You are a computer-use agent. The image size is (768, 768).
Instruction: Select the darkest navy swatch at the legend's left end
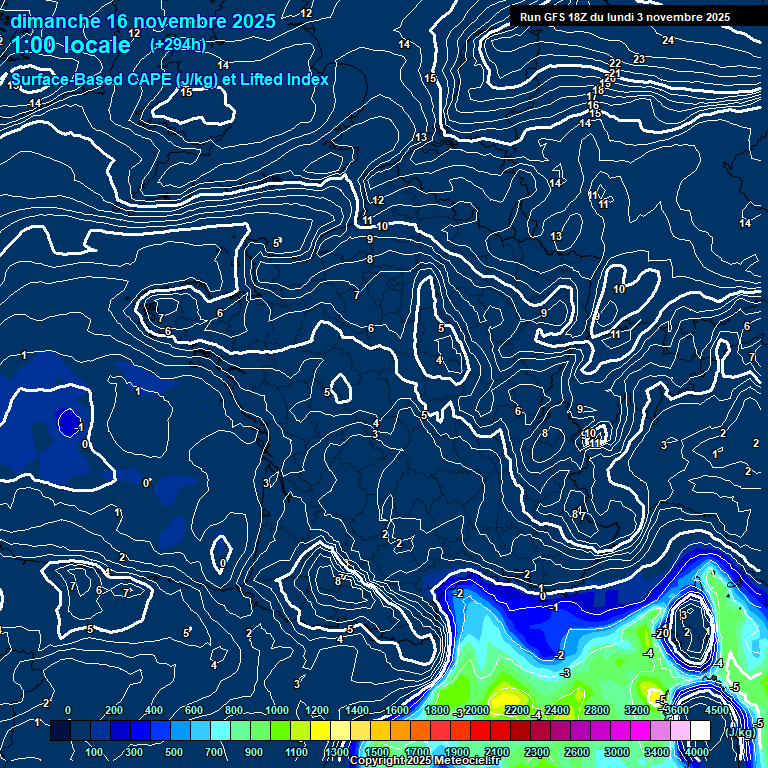click(x=60, y=730)
